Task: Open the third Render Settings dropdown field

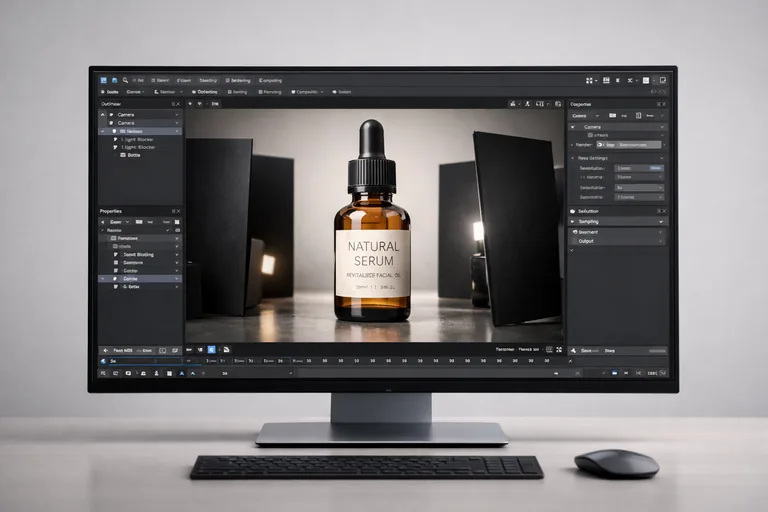Action: (x=639, y=188)
